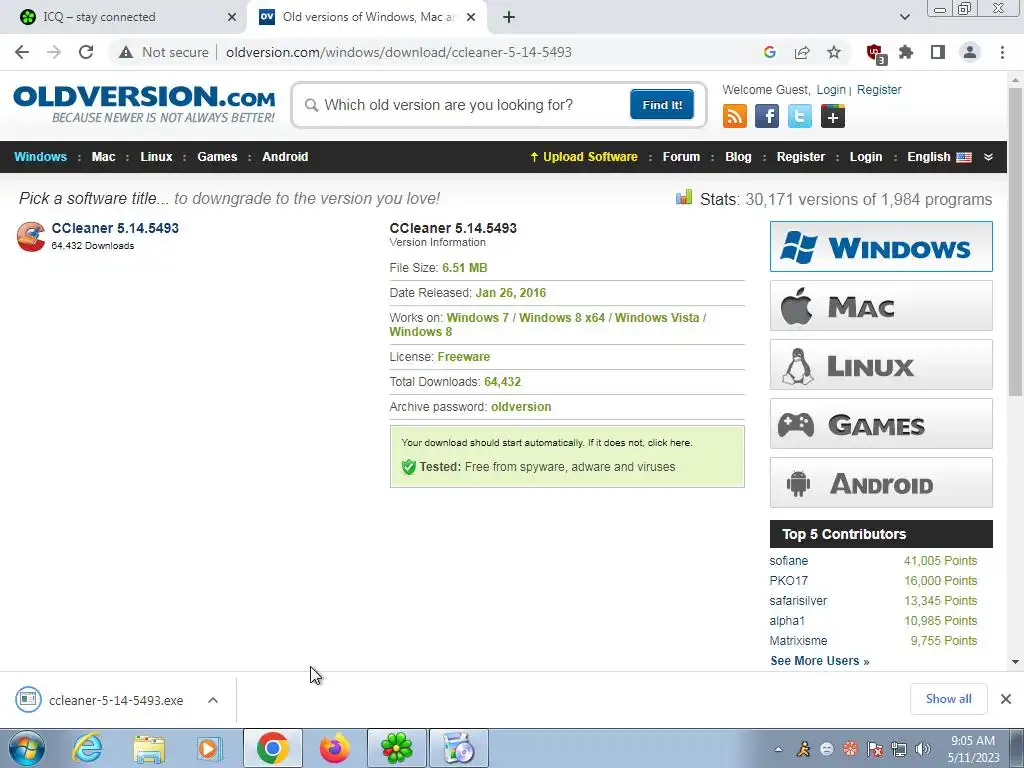Launch Windows Media Player from taskbar

pyautogui.click(x=209, y=748)
